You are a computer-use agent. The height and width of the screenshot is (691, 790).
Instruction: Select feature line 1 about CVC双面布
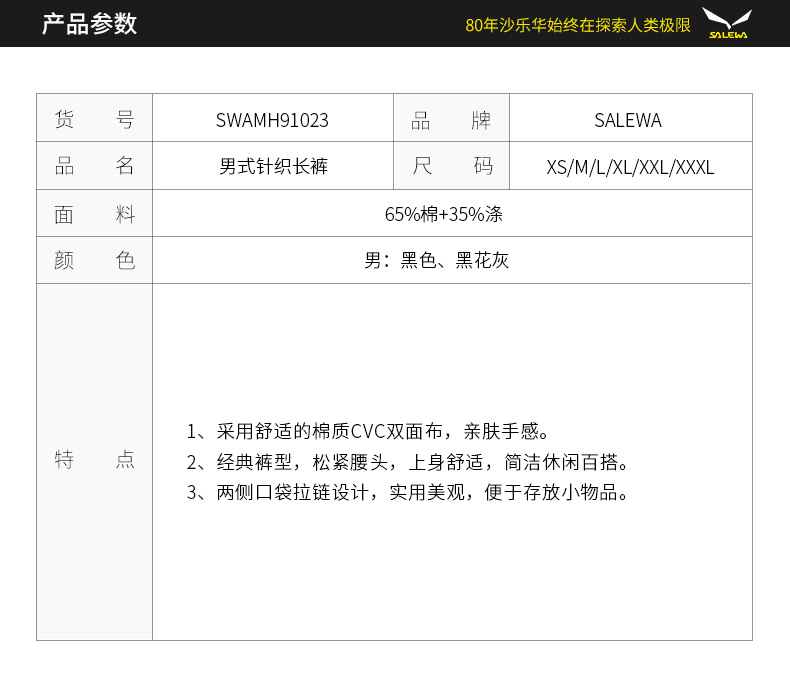[x=368, y=431]
